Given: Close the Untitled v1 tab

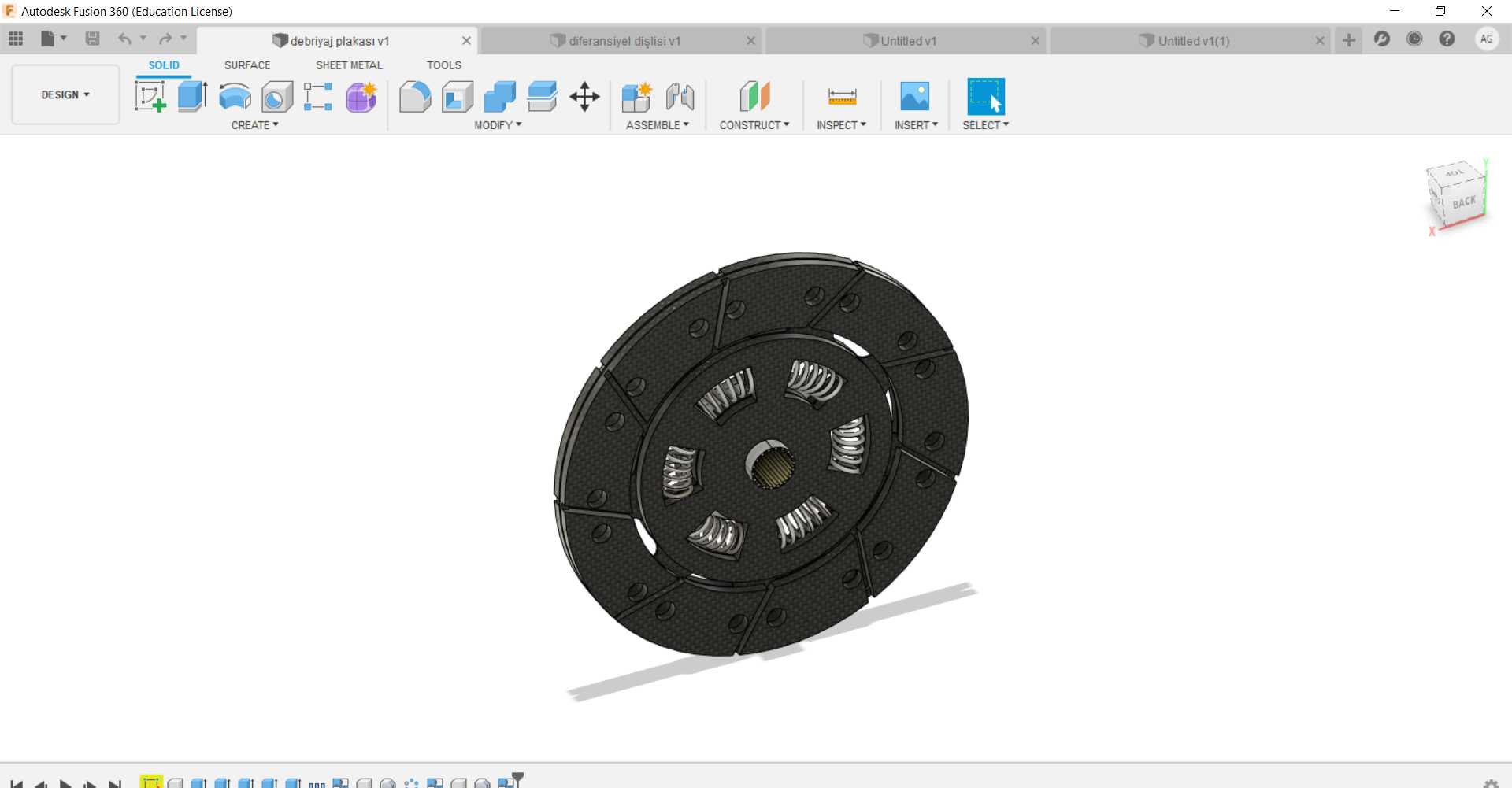Looking at the screenshot, I should [1035, 41].
